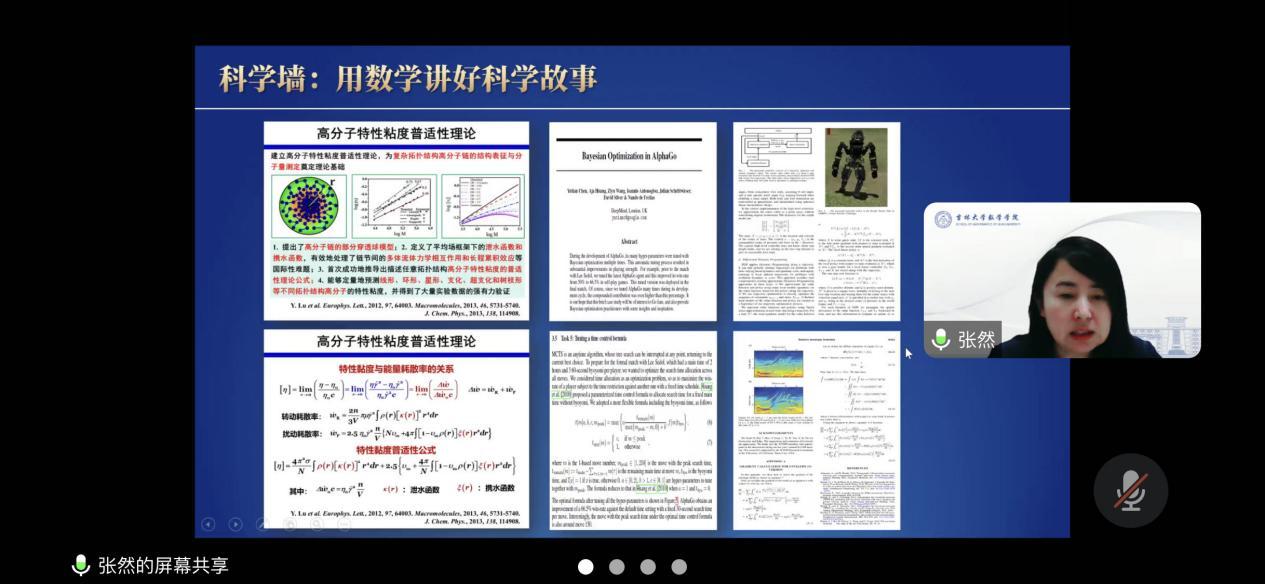This screenshot has width=1265, height=584.
Task: Select the 特性粘度与能量耗散率的关系 formula panel
Action: 396,428
